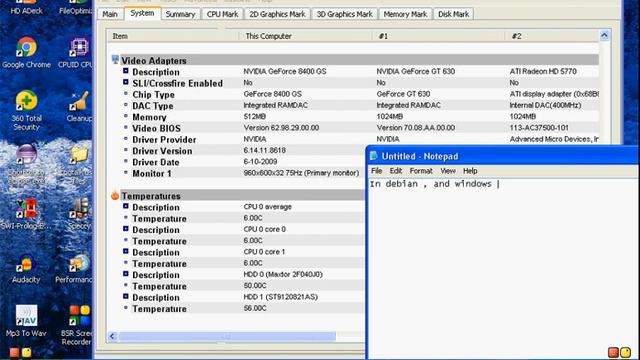Viewport: 640px width, 360px height.
Task: Click the 50.00C temperature value
Action: click(255, 286)
